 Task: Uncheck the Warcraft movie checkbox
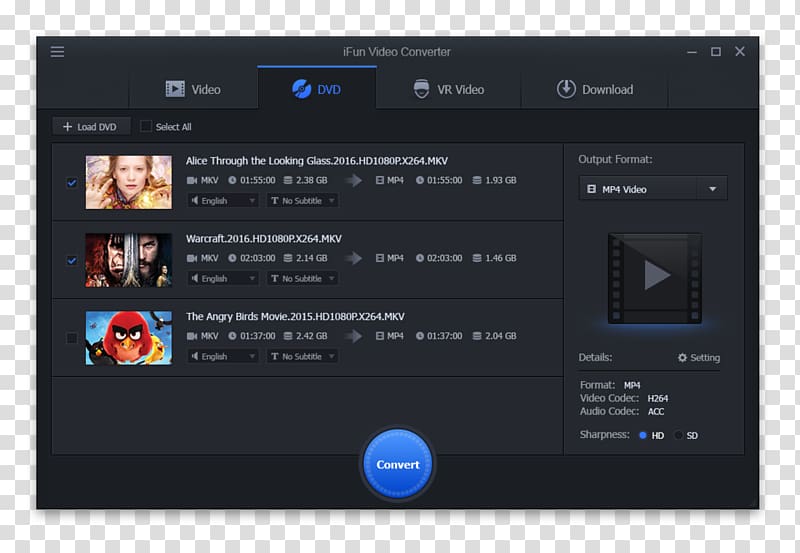[72, 260]
